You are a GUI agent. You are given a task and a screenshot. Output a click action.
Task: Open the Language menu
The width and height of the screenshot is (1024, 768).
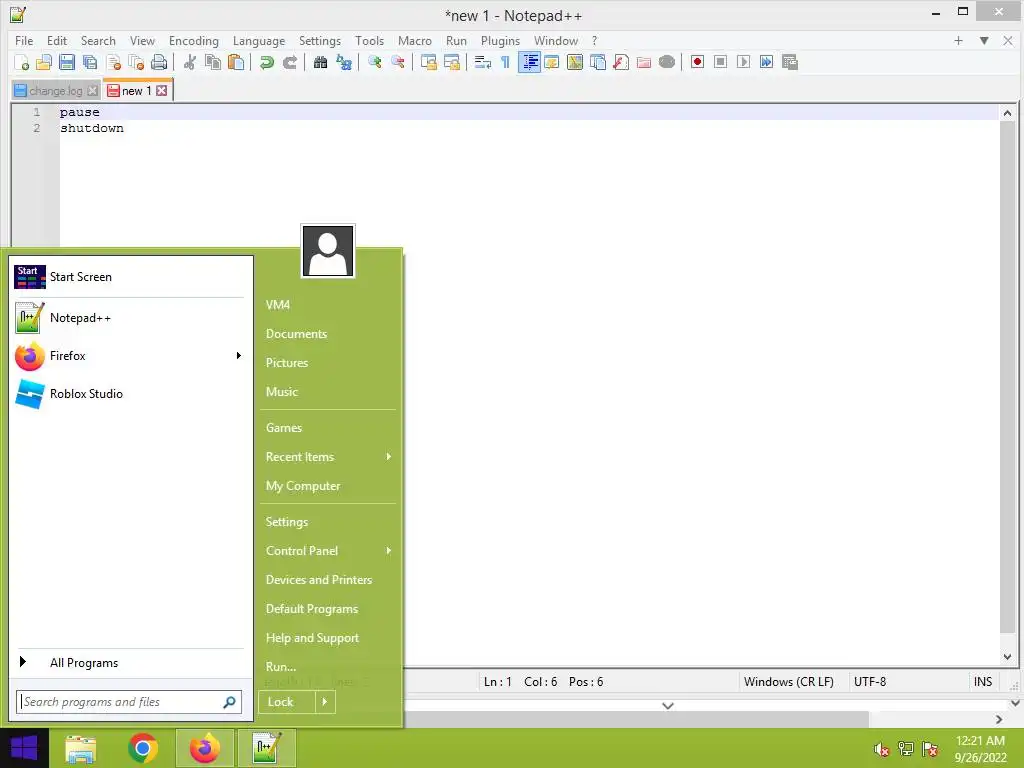click(259, 40)
